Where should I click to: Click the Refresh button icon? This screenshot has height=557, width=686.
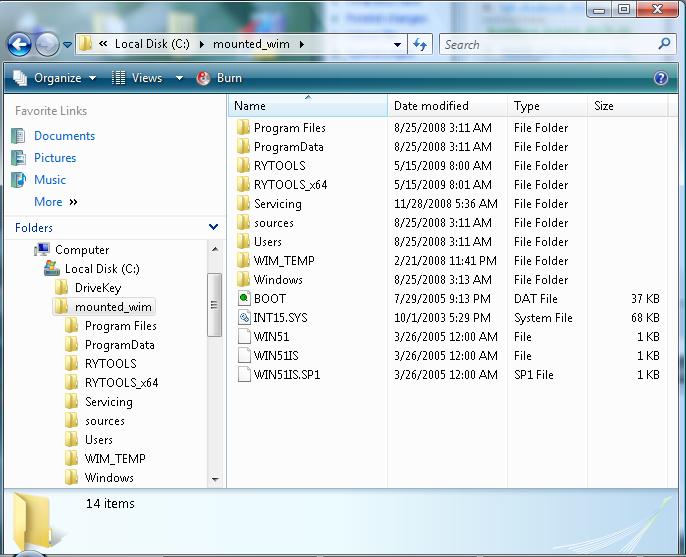tap(420, 45)
